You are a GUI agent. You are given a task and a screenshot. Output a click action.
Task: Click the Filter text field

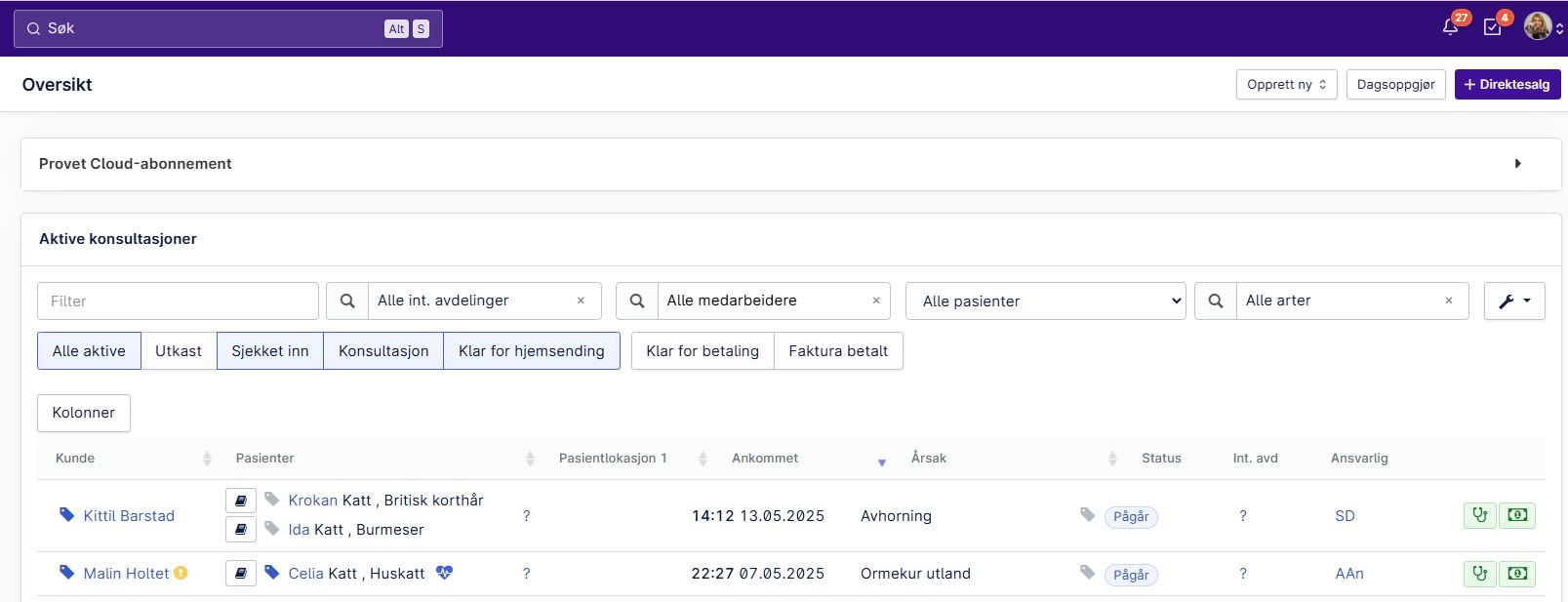179,301
